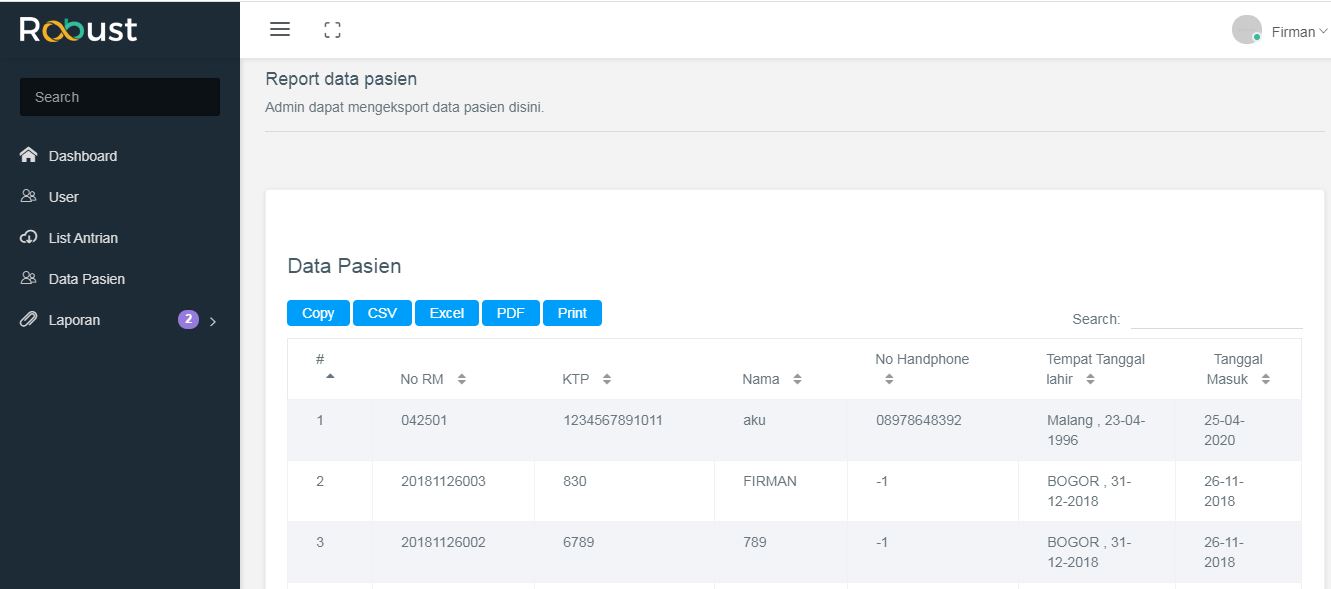The image size is (1331, 589).
Task: Enter fullscreen using the expand icon
Action: [332, 29]
